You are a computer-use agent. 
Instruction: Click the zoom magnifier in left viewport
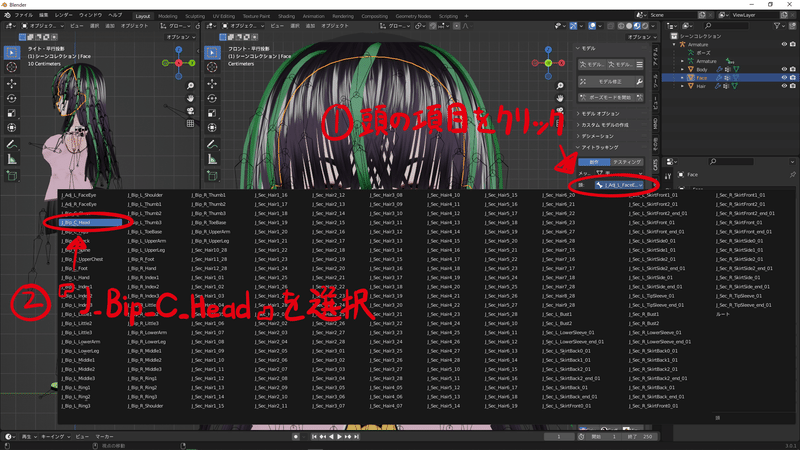coord(190,86)
